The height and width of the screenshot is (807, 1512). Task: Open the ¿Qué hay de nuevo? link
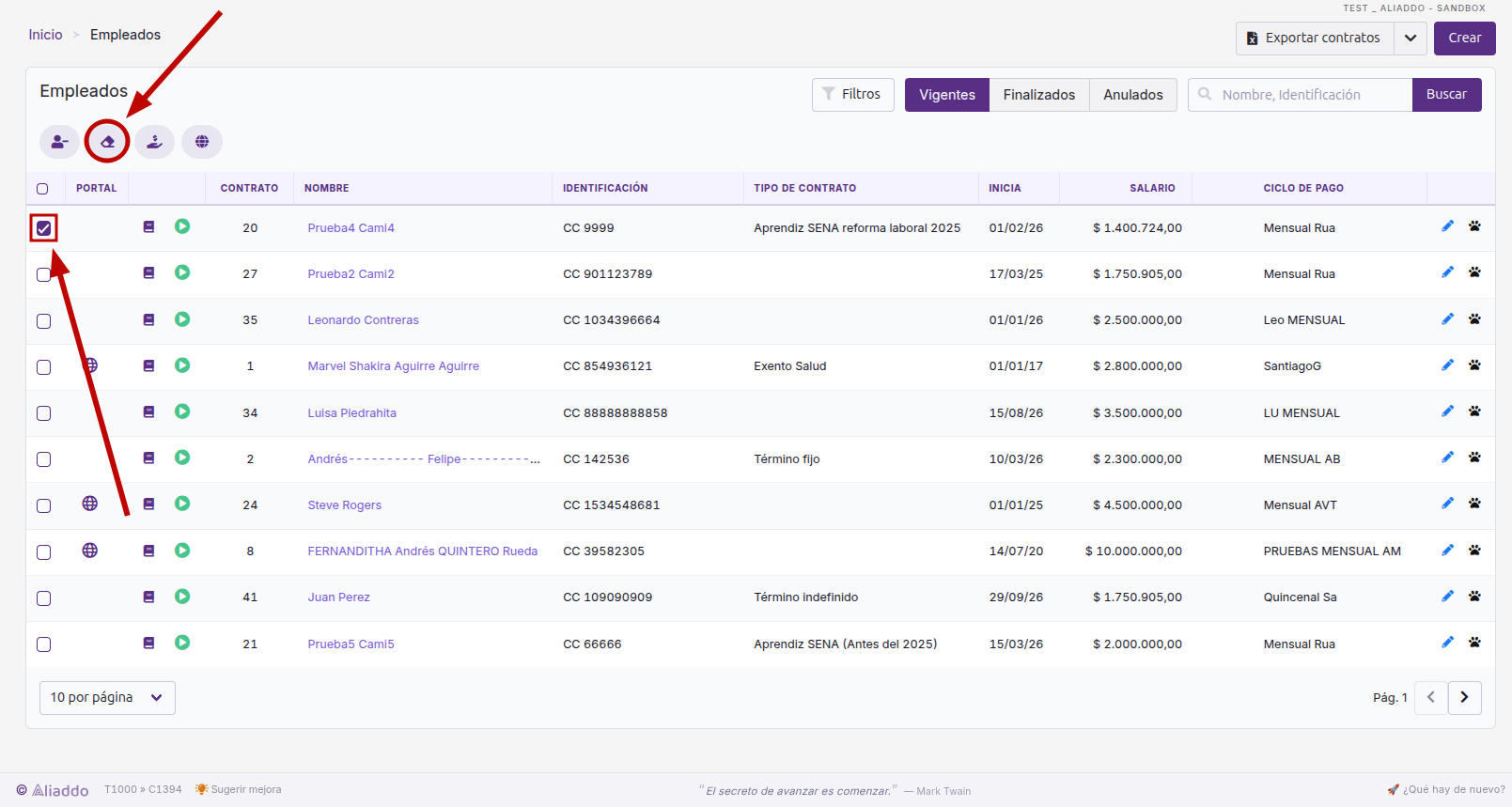[x=1446, y=790]
